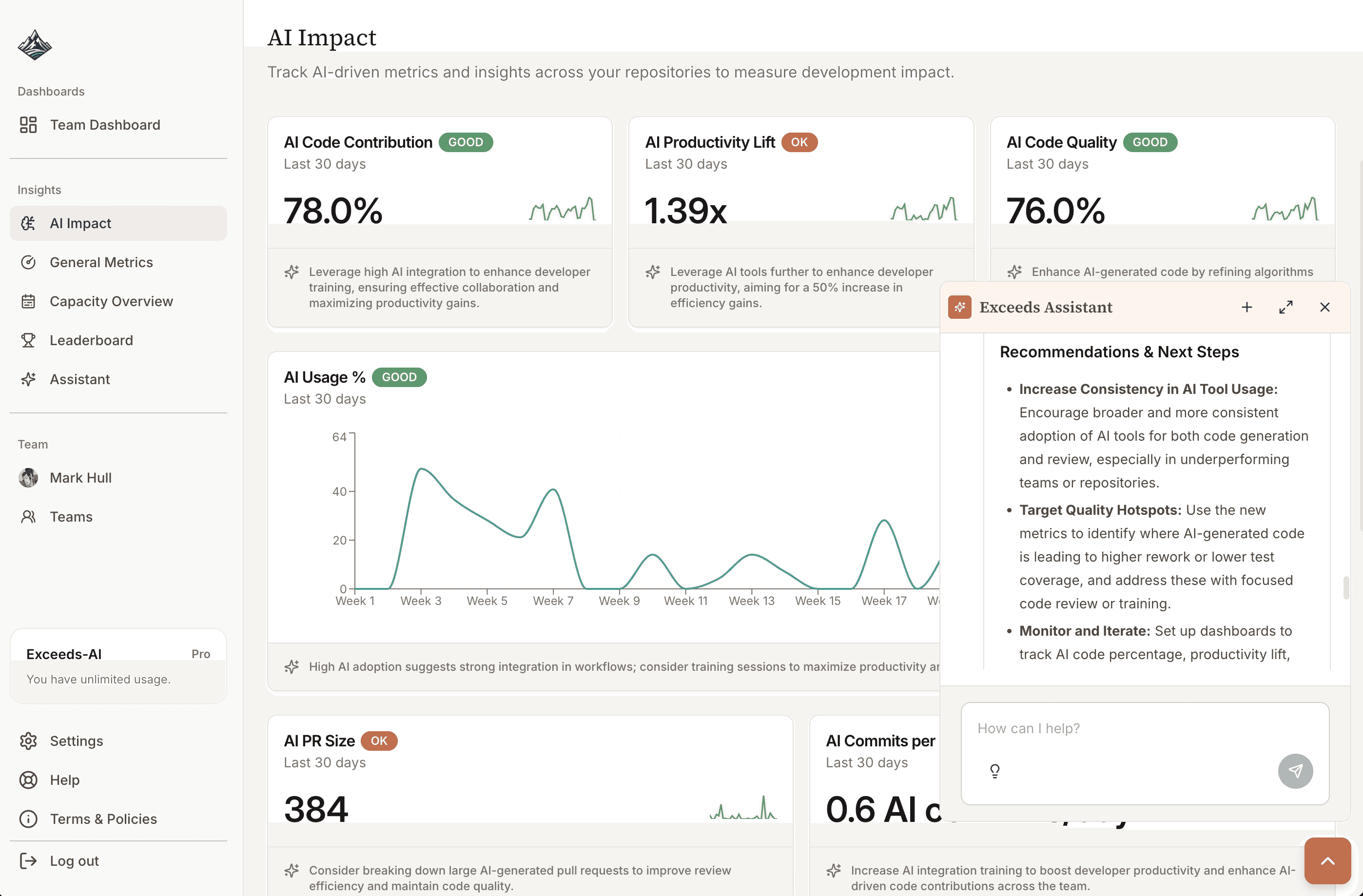Start a new chat with the plus icon
This screenshot has height=896, width=1363.
(1246, 307)
